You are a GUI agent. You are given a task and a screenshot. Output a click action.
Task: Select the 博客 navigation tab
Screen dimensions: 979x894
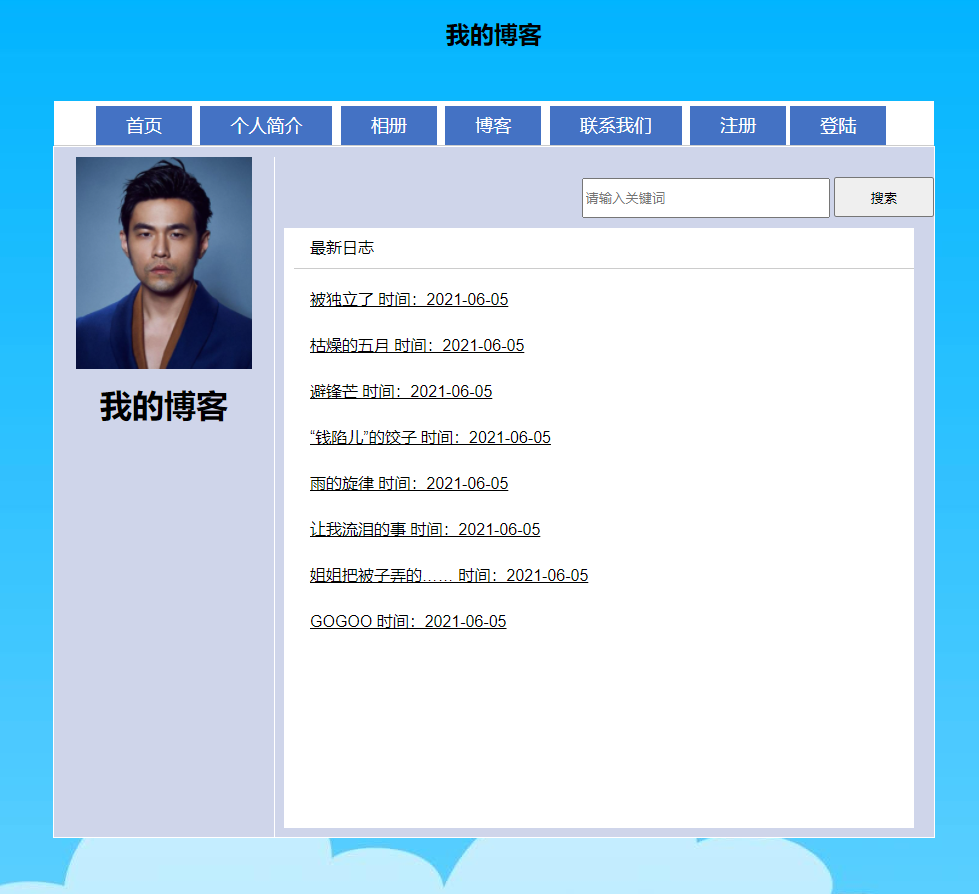(493, 125)
